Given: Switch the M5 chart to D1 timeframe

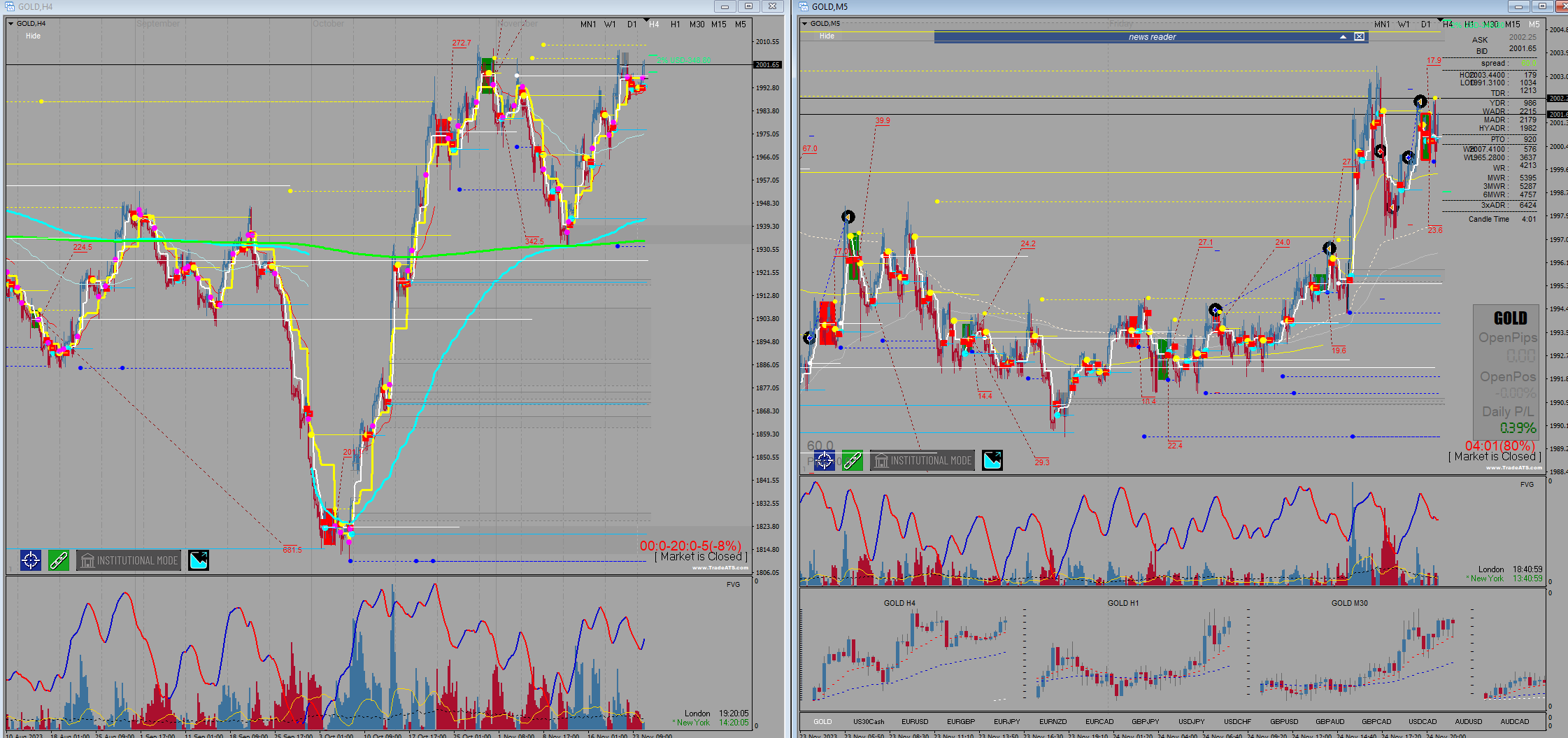Looking at the screenshot, I should pyautogui.click(x=1425, y=24).
